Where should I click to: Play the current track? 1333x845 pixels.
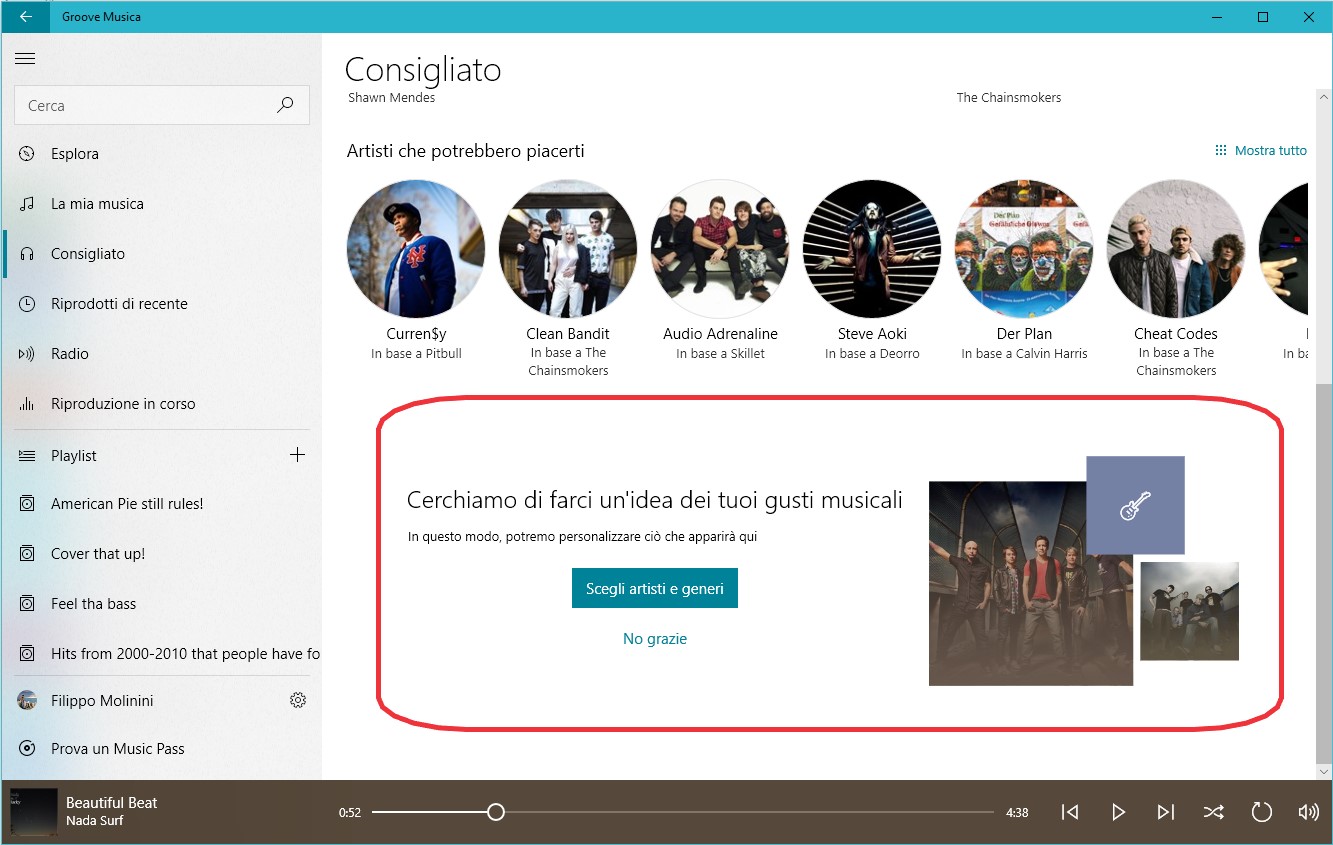(x=1118, y=812)
